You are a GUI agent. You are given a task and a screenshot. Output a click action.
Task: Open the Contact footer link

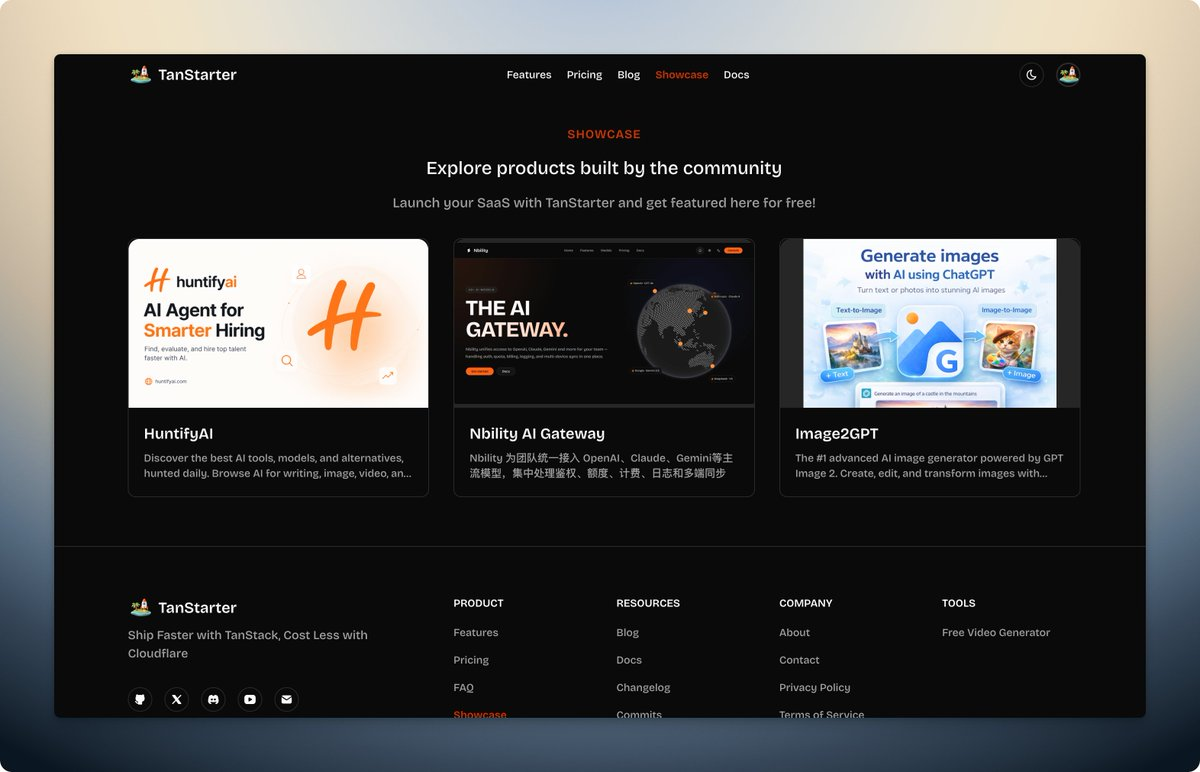pos(799,660)
